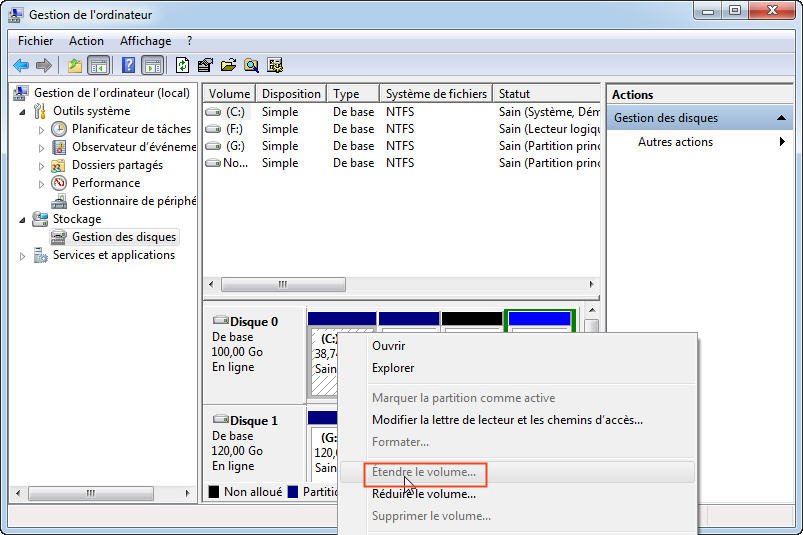This screenshot has width=803, height=535.
Task: Open Autres actions submenu arrow
Action: (x=782, y=142)
